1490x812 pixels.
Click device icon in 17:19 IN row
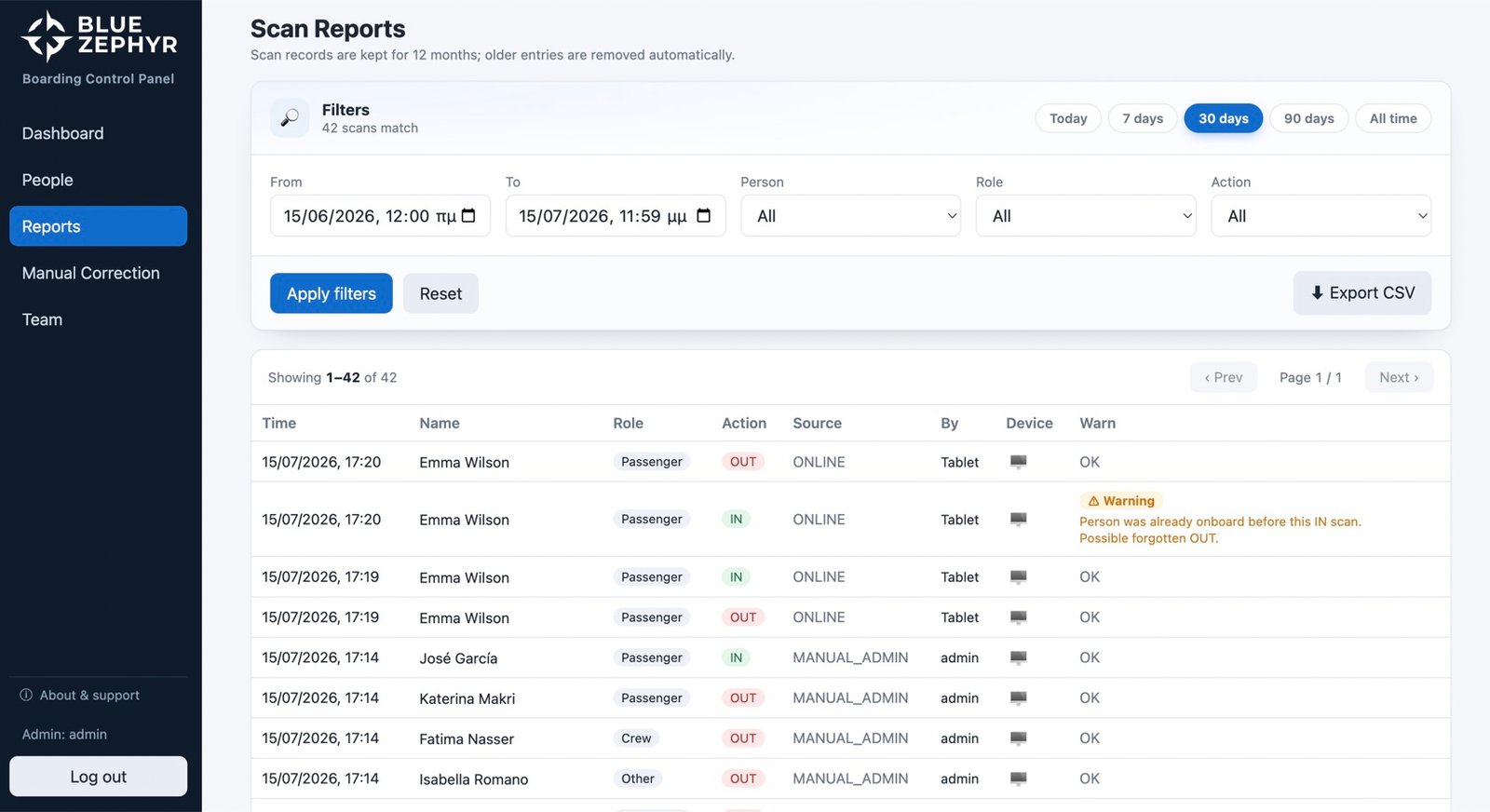1019,577
